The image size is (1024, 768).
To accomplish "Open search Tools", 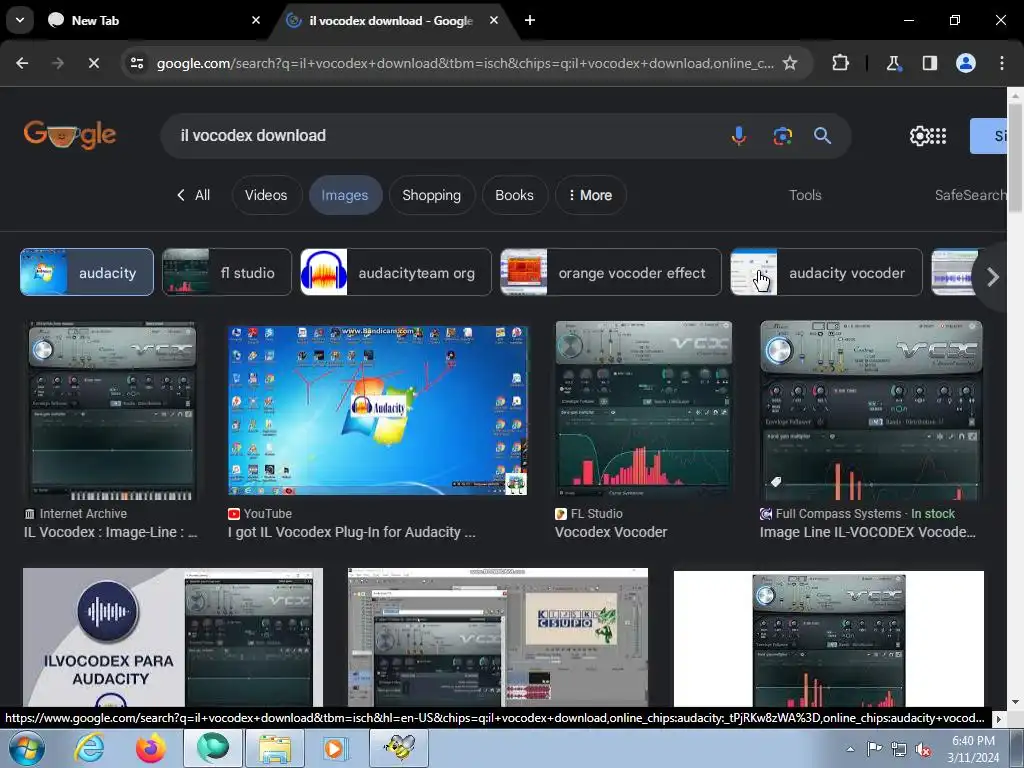I will (x=805, y=195).
